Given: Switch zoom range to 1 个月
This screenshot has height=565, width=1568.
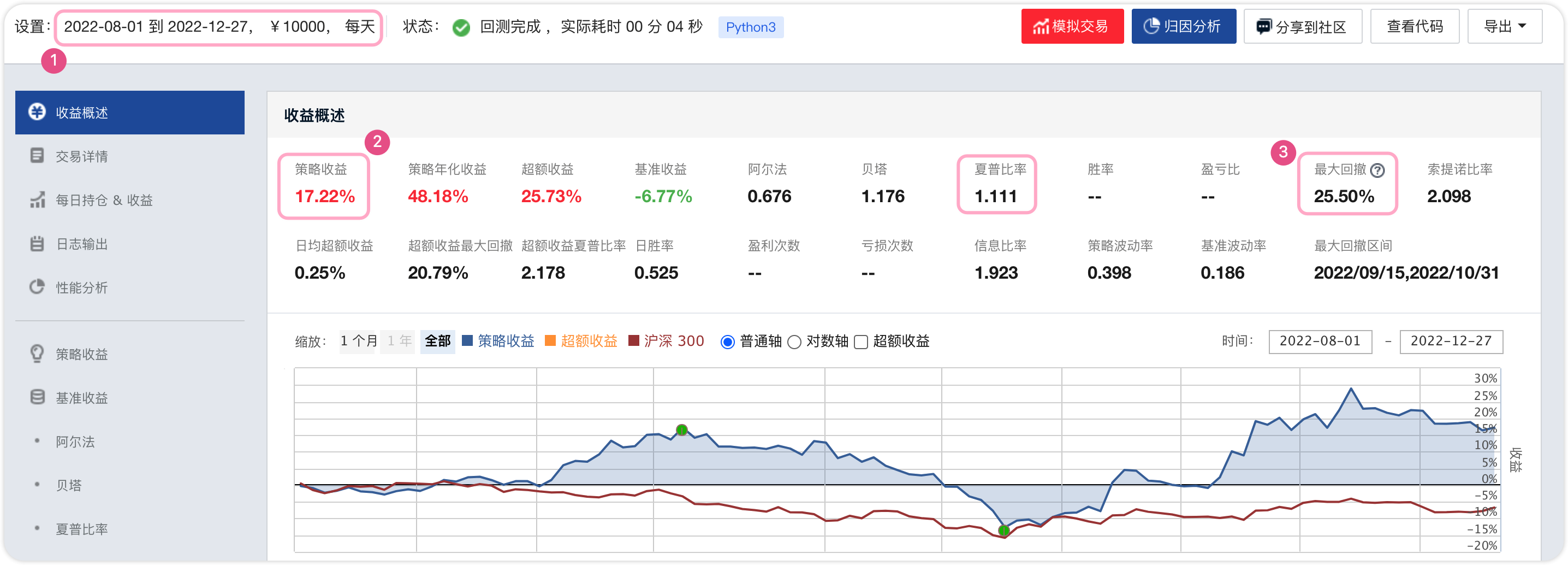Looking at the screenshot, I should click(359, 341).
